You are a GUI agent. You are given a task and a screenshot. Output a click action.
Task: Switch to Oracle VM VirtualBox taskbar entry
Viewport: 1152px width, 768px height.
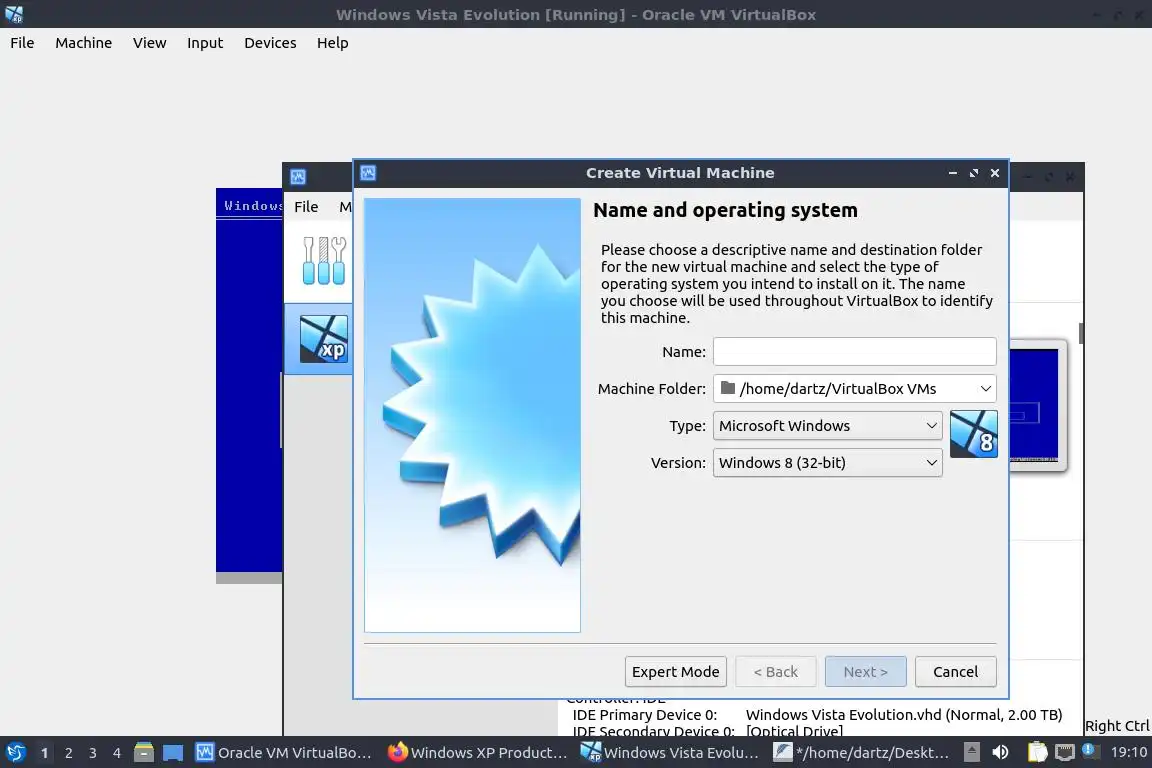pos(284,753)
